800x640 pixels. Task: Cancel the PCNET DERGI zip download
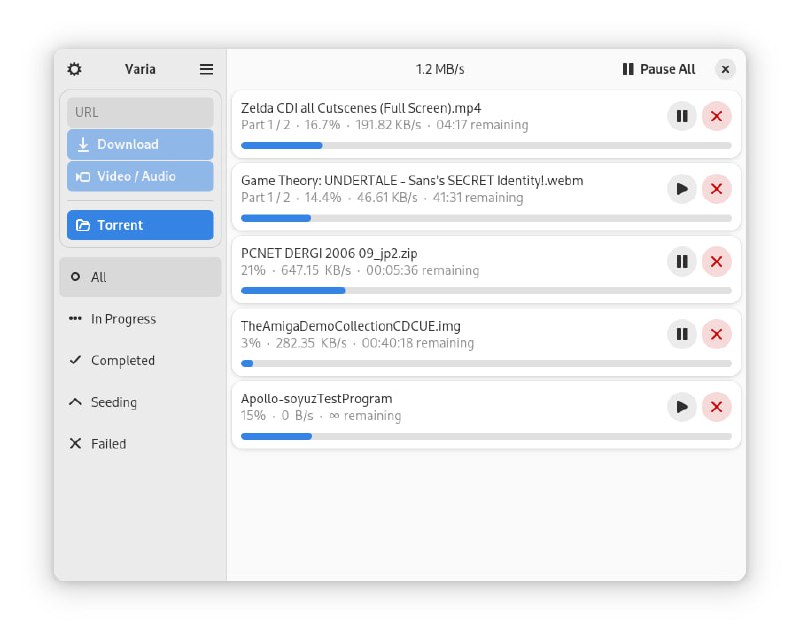click(x=716, y=262)
